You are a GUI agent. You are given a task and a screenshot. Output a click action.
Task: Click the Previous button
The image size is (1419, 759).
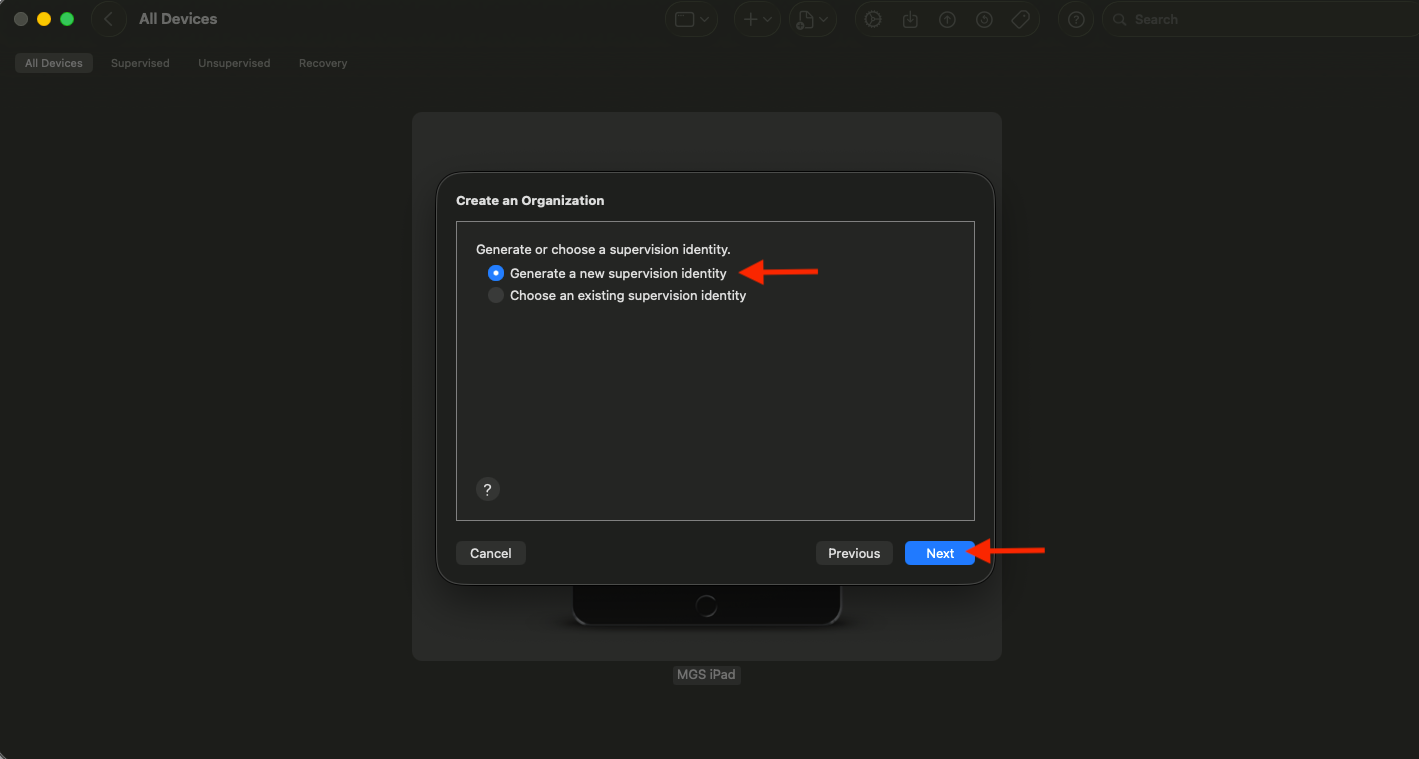pyautogui.click(x=853, y=553)
